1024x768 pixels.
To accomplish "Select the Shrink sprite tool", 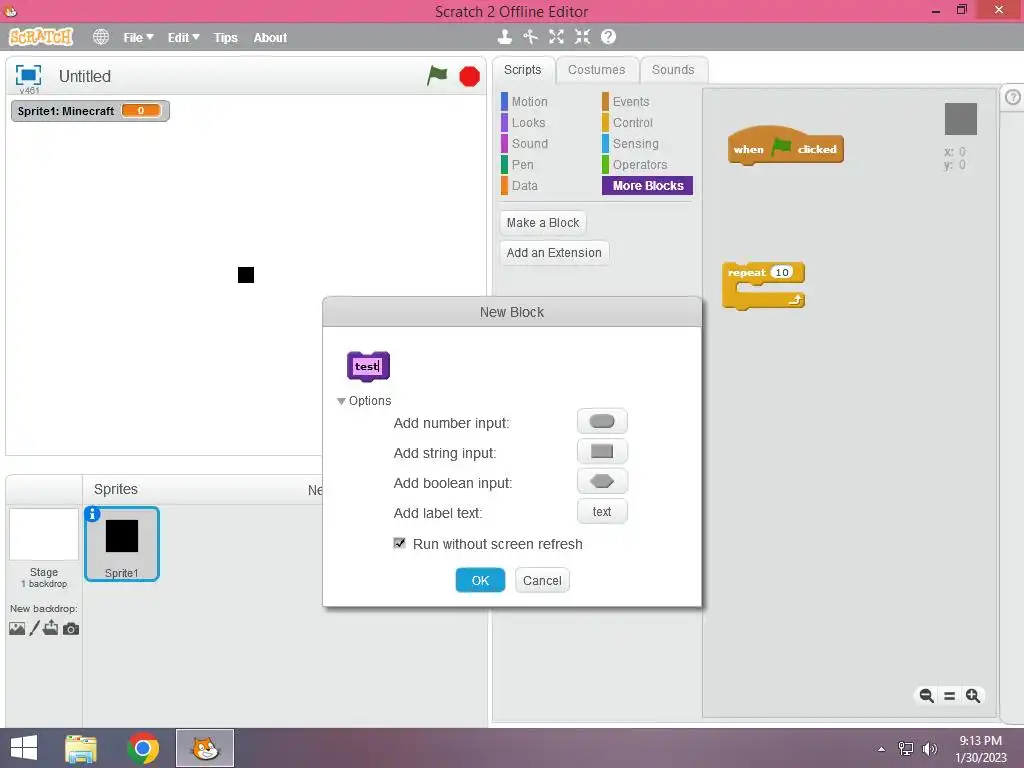I will [582, 37].
